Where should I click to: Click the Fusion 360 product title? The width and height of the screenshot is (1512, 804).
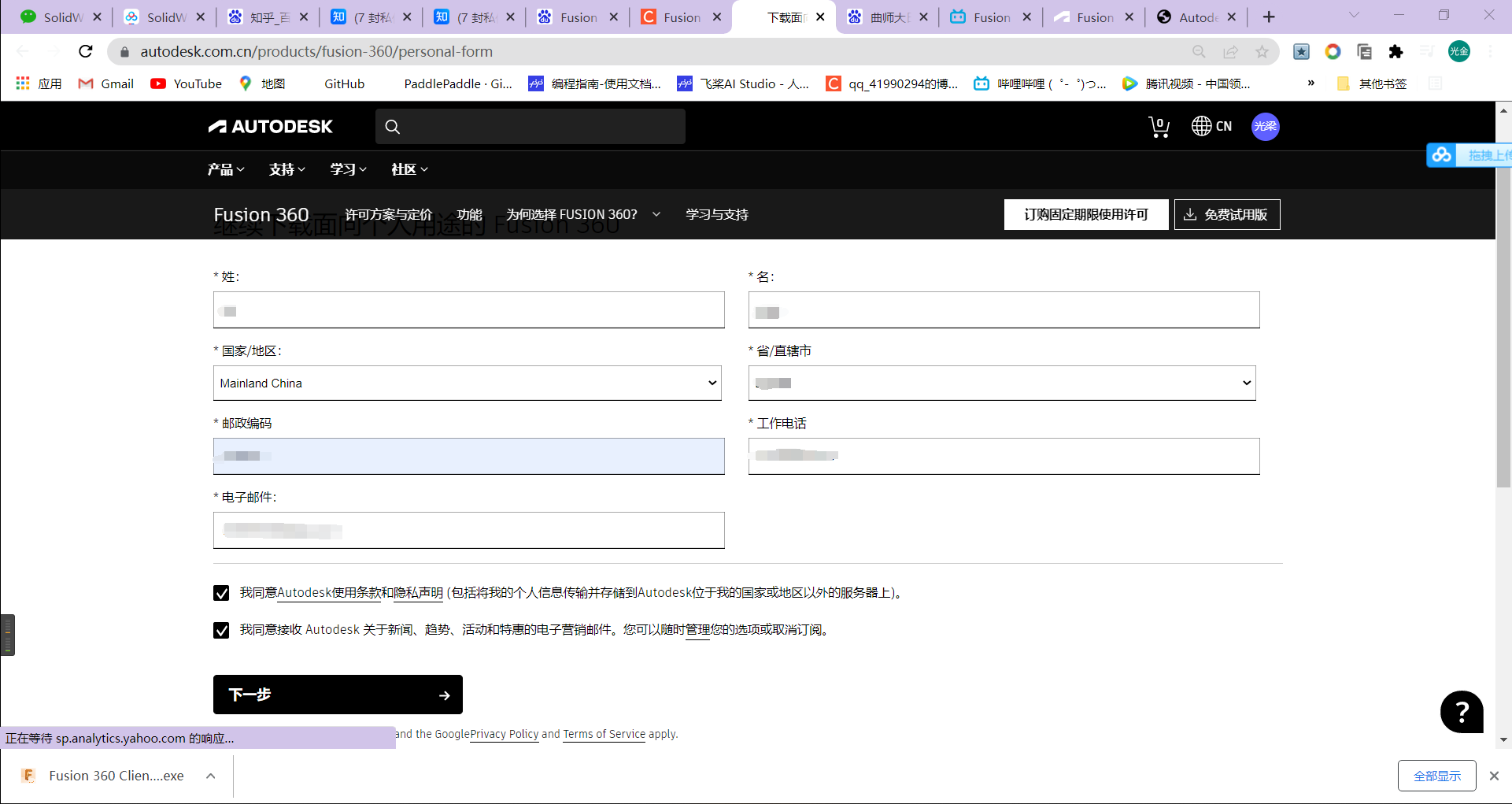click(x=261, y=214)
